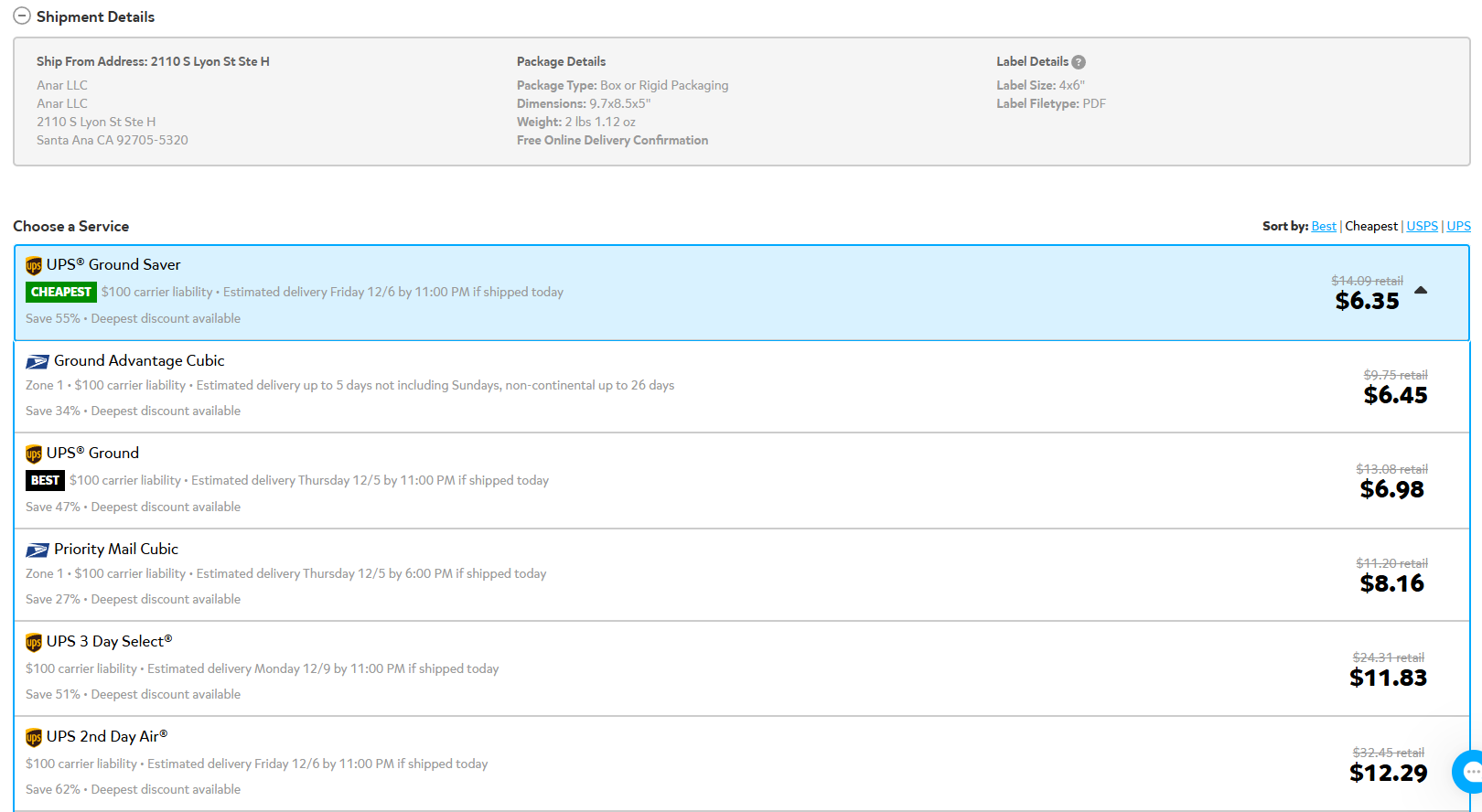Screen dimensions: 1482x812
Task: Click the Weight 2 lbs 1.12 oz line
Action: [575, 122]
